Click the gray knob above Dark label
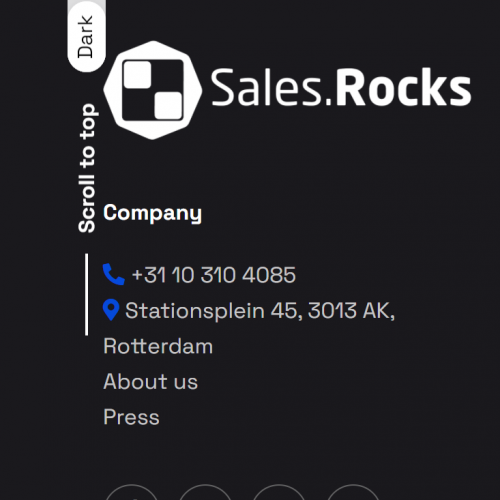The width and height of the screenshot is (500, 500). coord(87,6)
